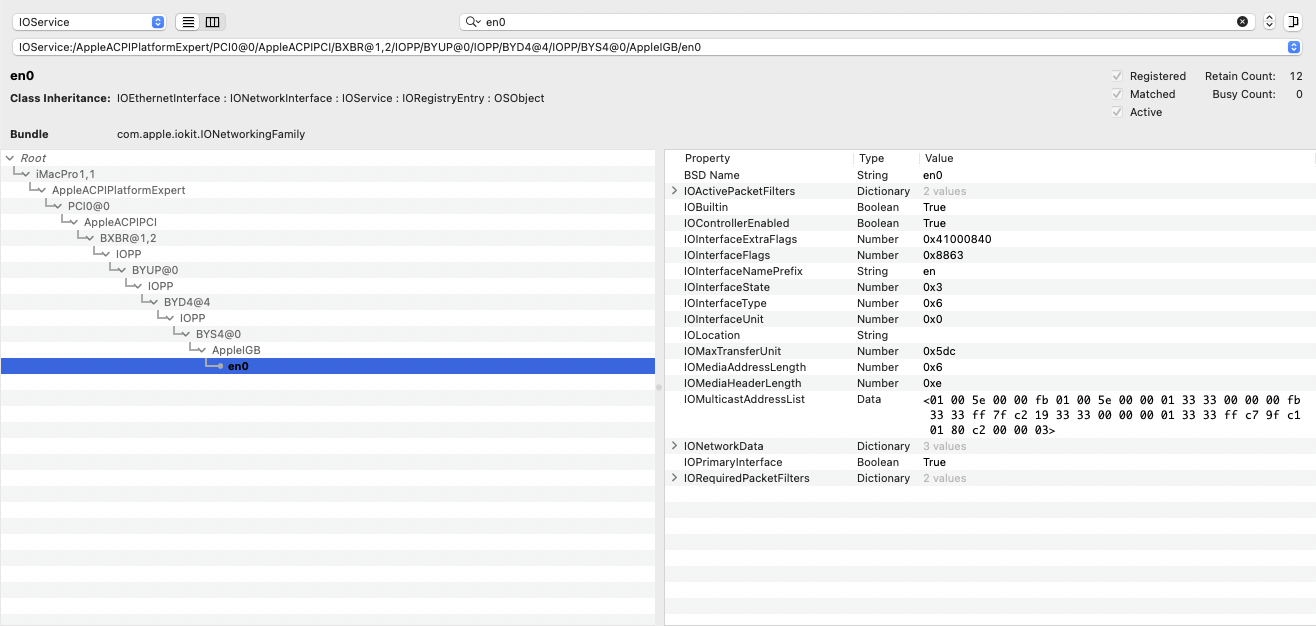Click the Active checkbox
This screenshot has width=1316, height=626.
1117,112
